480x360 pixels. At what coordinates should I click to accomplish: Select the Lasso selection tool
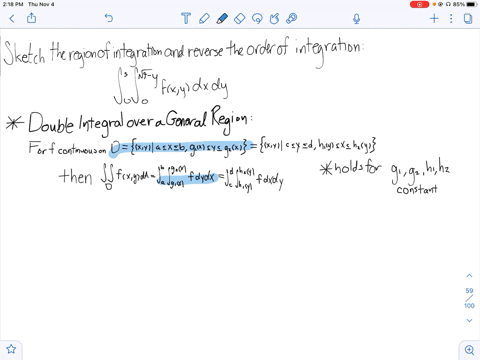[x=257, y=18]
